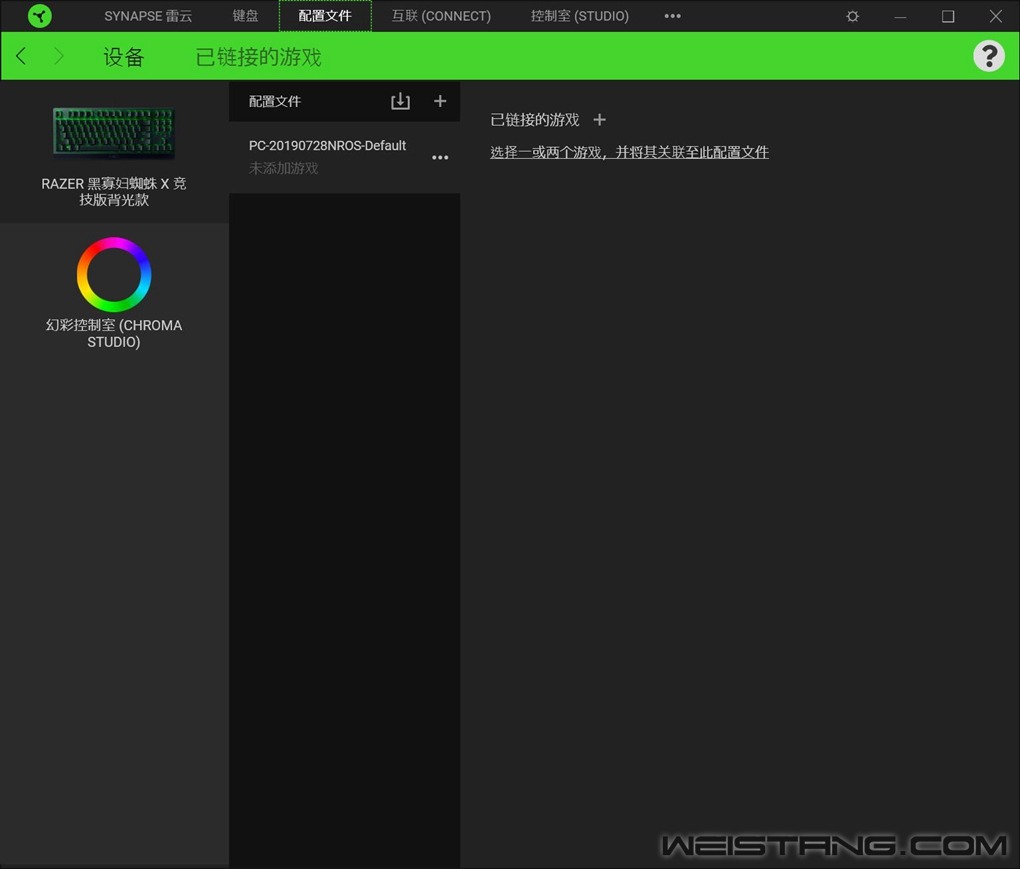Click the Razer Synapse logo icon
The image size is (1020, 869).
tap(40, 16)
